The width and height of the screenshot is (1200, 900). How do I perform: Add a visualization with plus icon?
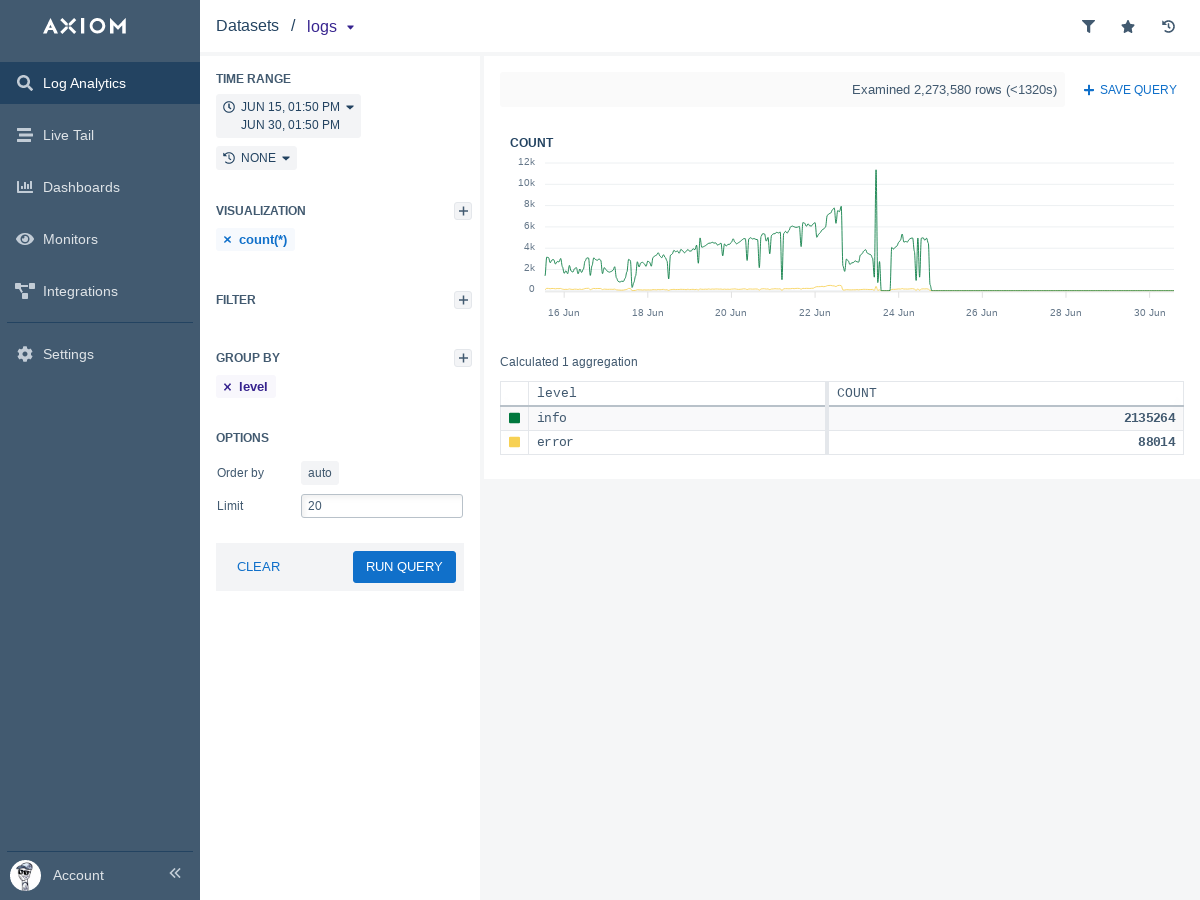[x=463, y=211]
